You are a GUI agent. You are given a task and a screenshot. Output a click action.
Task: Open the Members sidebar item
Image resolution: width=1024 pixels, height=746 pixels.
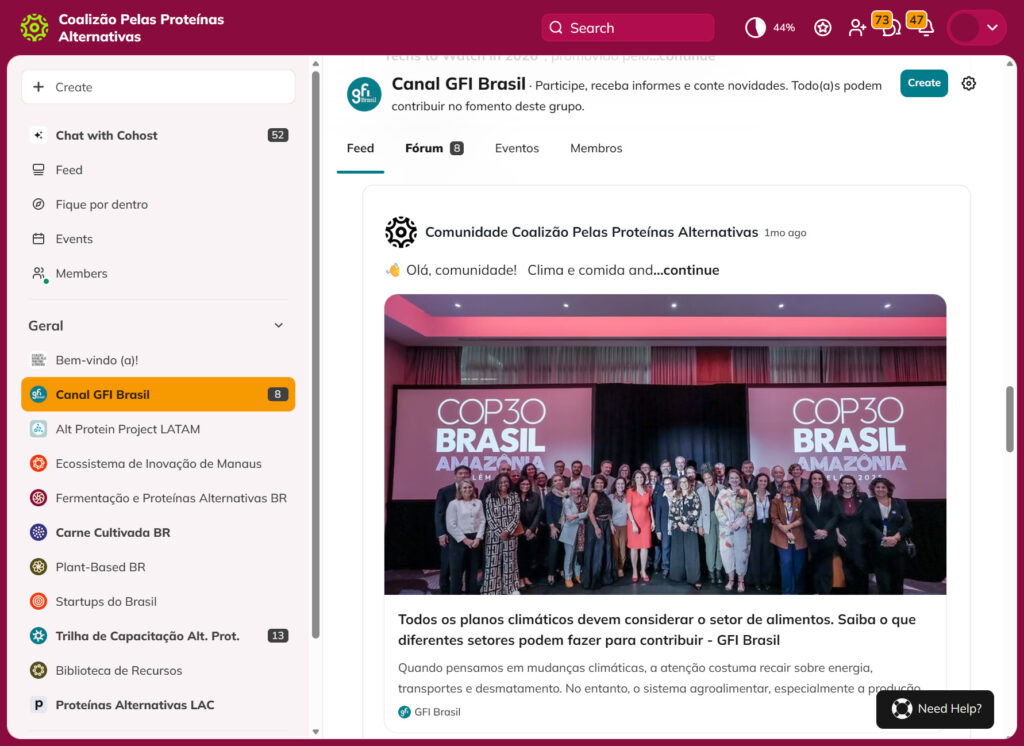(81, 273)
